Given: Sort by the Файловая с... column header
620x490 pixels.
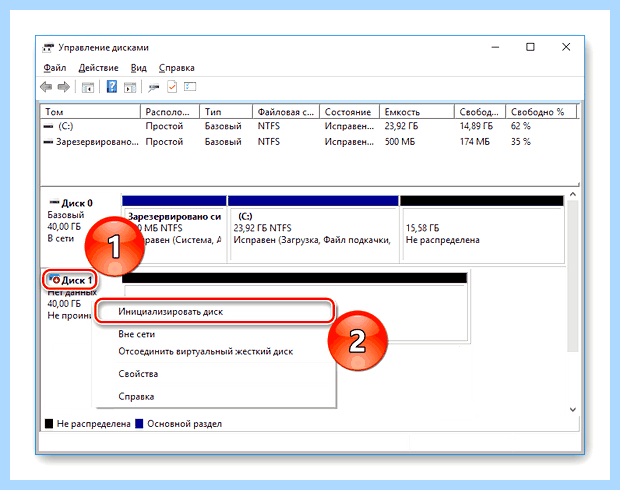Looking at the screenshot, I should click(x=286, y=112).
